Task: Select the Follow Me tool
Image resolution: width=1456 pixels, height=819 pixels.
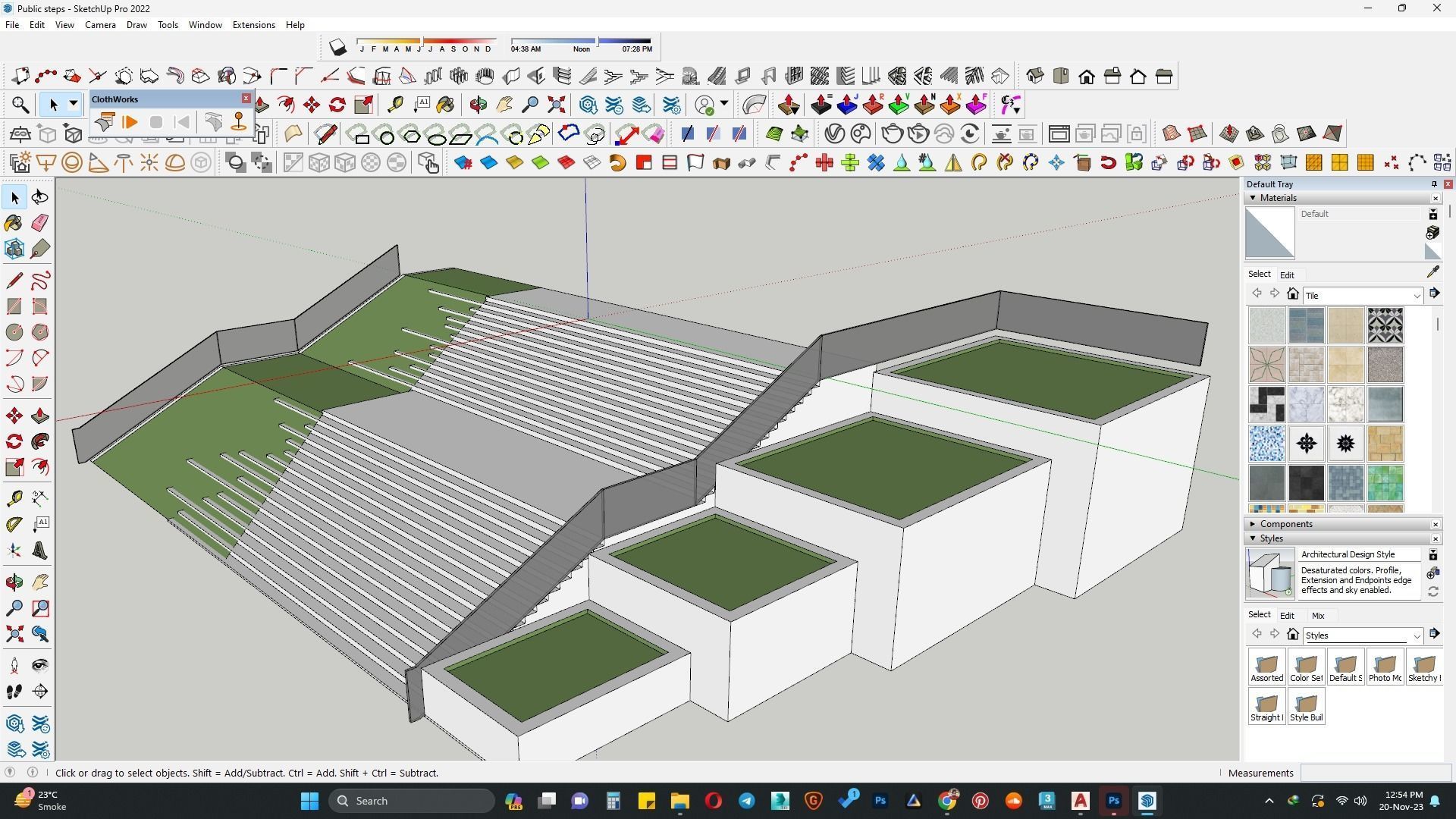Action: click(40, 441)
